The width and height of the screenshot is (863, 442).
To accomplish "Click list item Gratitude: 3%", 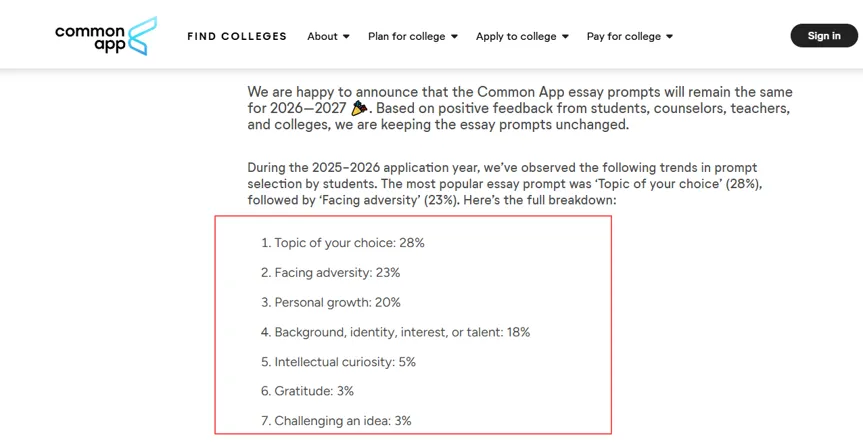I will [x=308, y=391].
